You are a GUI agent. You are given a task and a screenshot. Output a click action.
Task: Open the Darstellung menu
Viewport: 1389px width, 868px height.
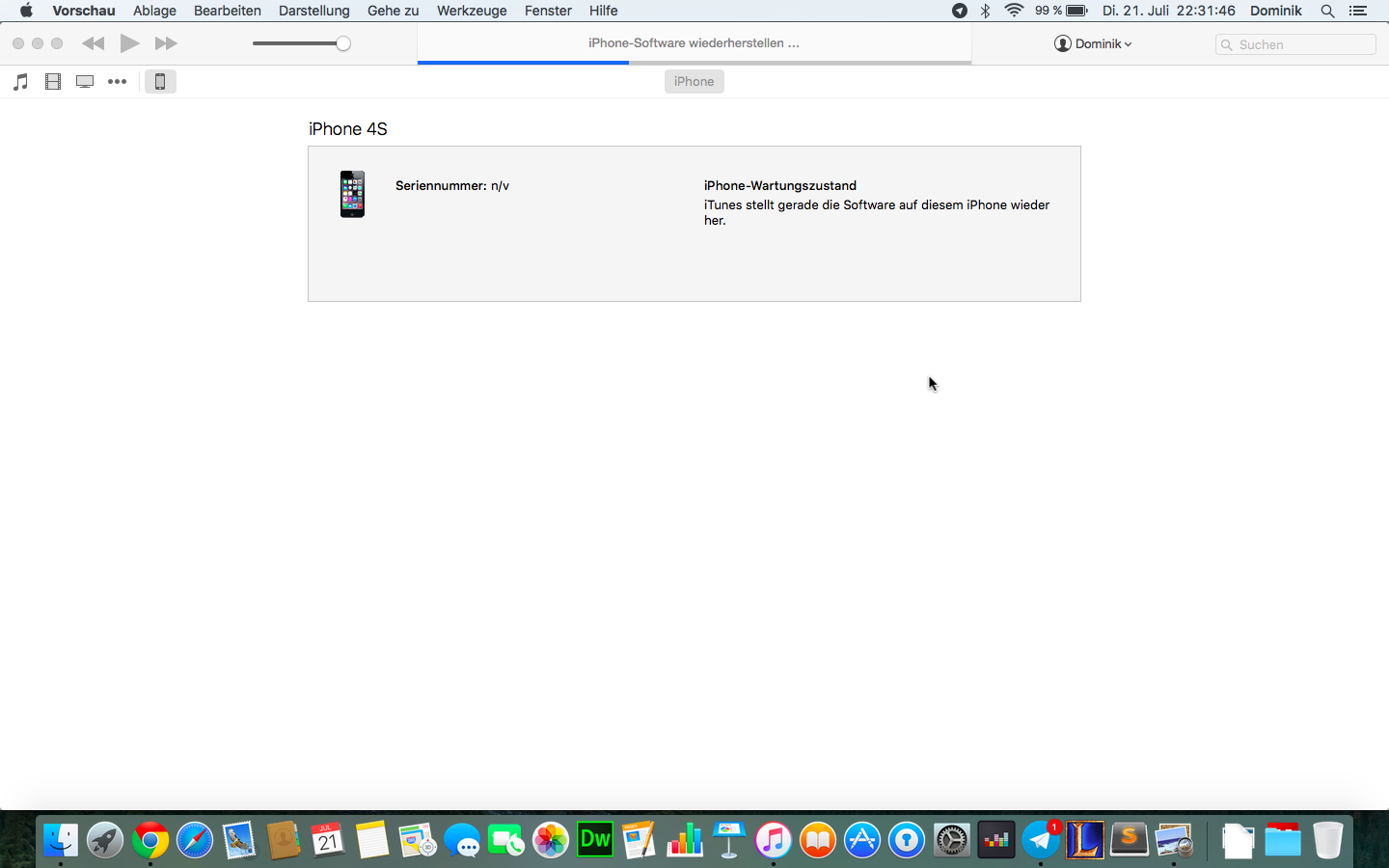(x=313, y=11)
